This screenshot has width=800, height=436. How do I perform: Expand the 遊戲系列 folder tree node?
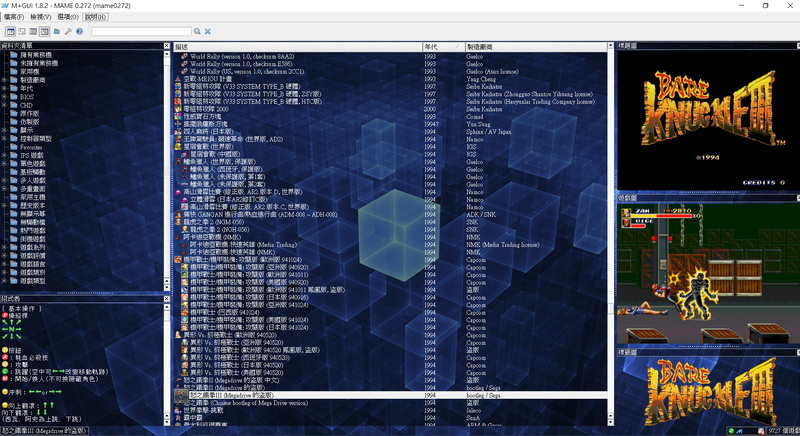(4, 247)
